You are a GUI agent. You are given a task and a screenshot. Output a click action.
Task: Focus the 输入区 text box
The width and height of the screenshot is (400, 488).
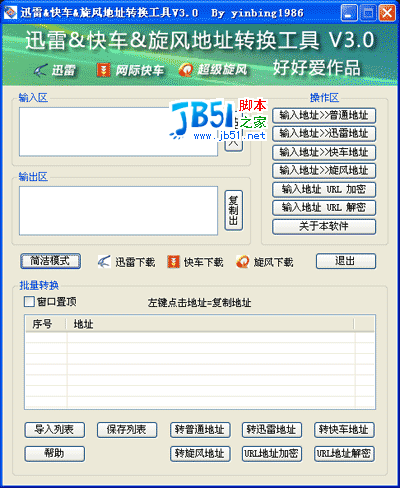point(118,132)
